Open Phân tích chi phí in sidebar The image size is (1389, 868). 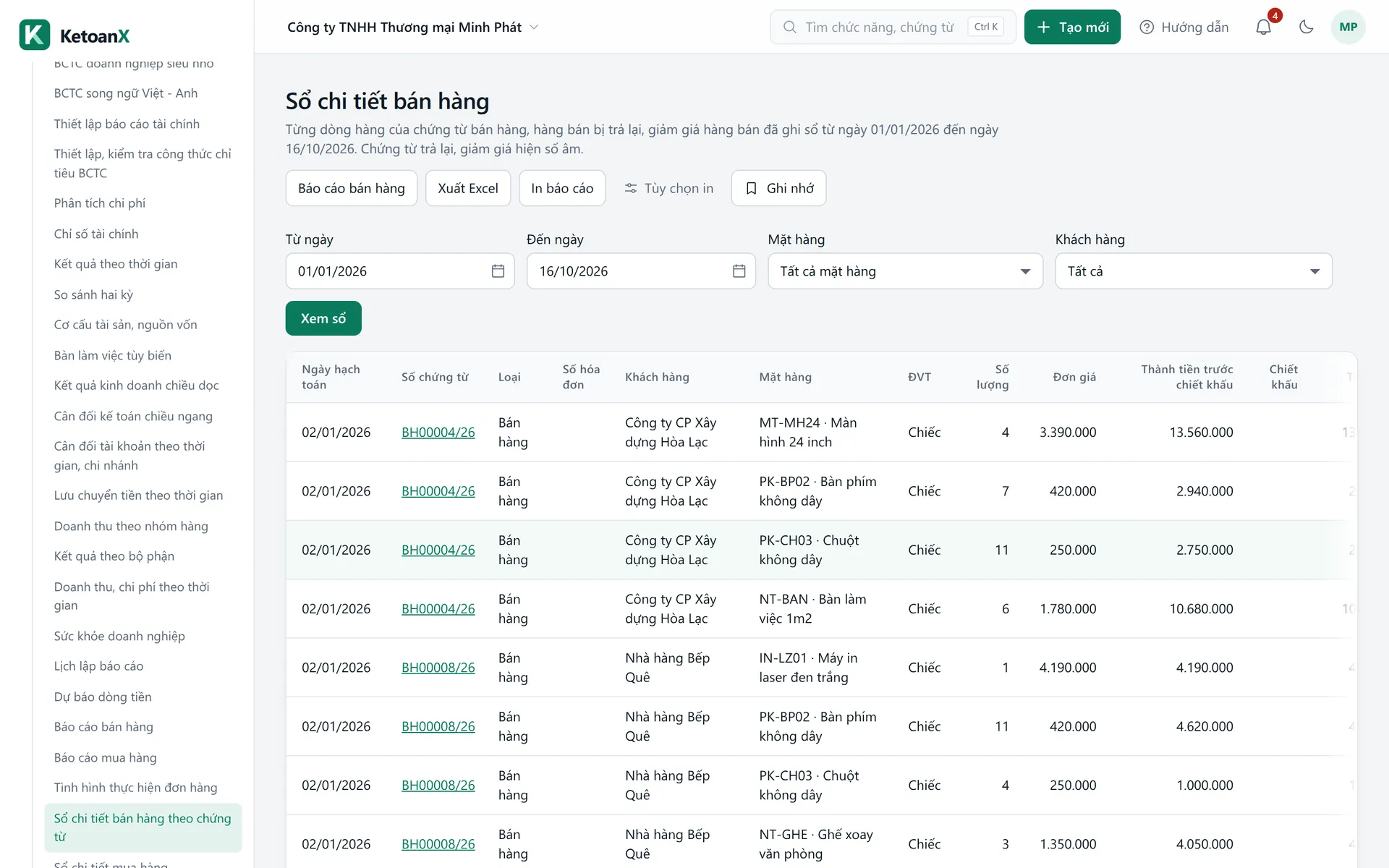point(100,203)
